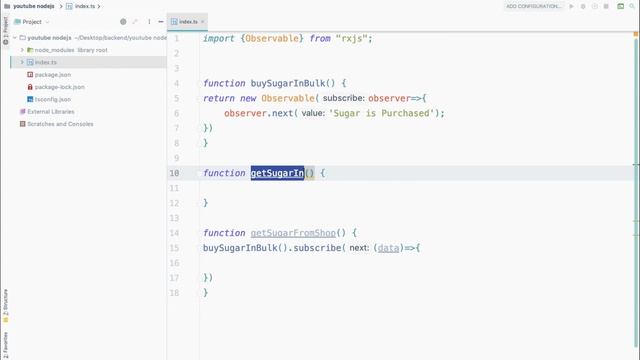Click buySugarInBulk function name on line 4
The image size is (640, 360).
(x=288, y=83)
